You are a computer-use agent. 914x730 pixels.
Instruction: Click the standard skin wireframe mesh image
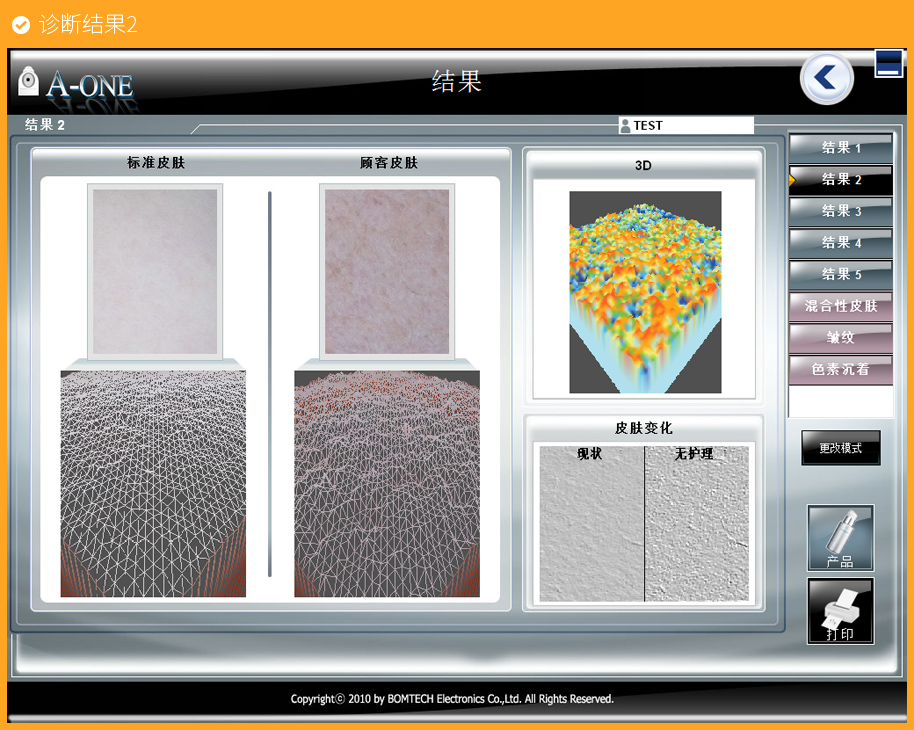(x=153, y=483)
